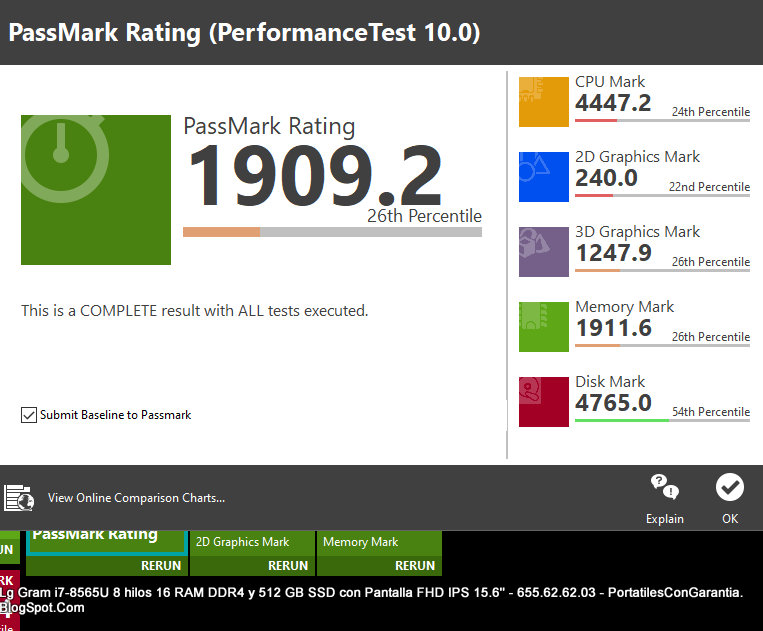
Task: Select the PassMark Rating tile in background window
Action: coord(107,542)
